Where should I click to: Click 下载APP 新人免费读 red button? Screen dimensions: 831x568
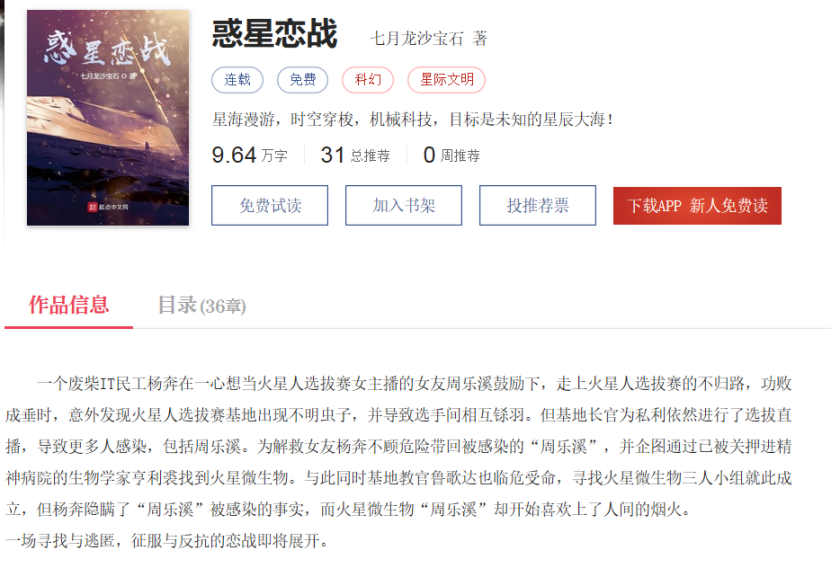pos(697,206)
